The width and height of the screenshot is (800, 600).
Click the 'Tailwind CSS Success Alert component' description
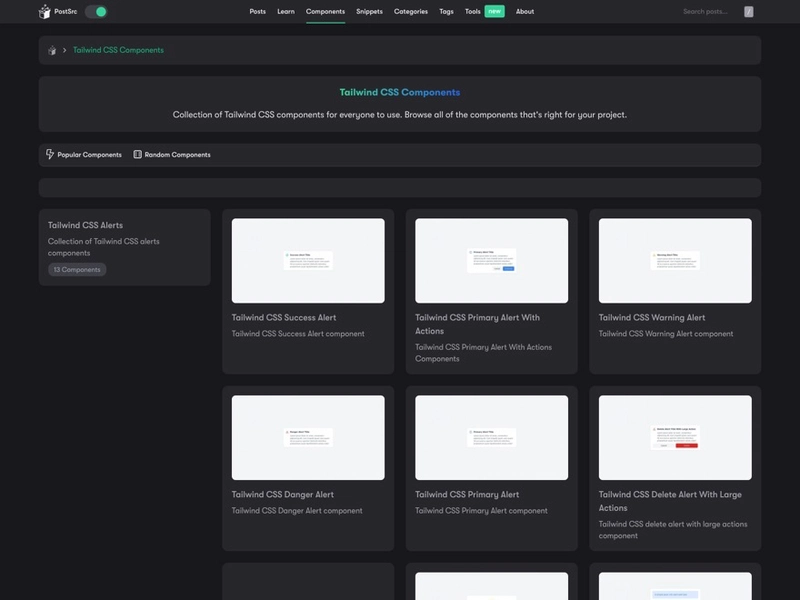pos(298,334)
